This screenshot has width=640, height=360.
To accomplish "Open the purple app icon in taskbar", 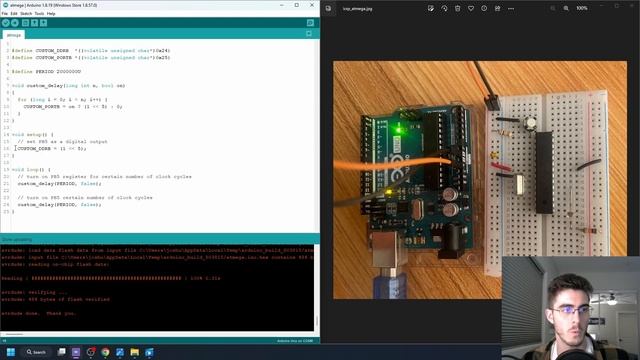I will tap(76, 352).
